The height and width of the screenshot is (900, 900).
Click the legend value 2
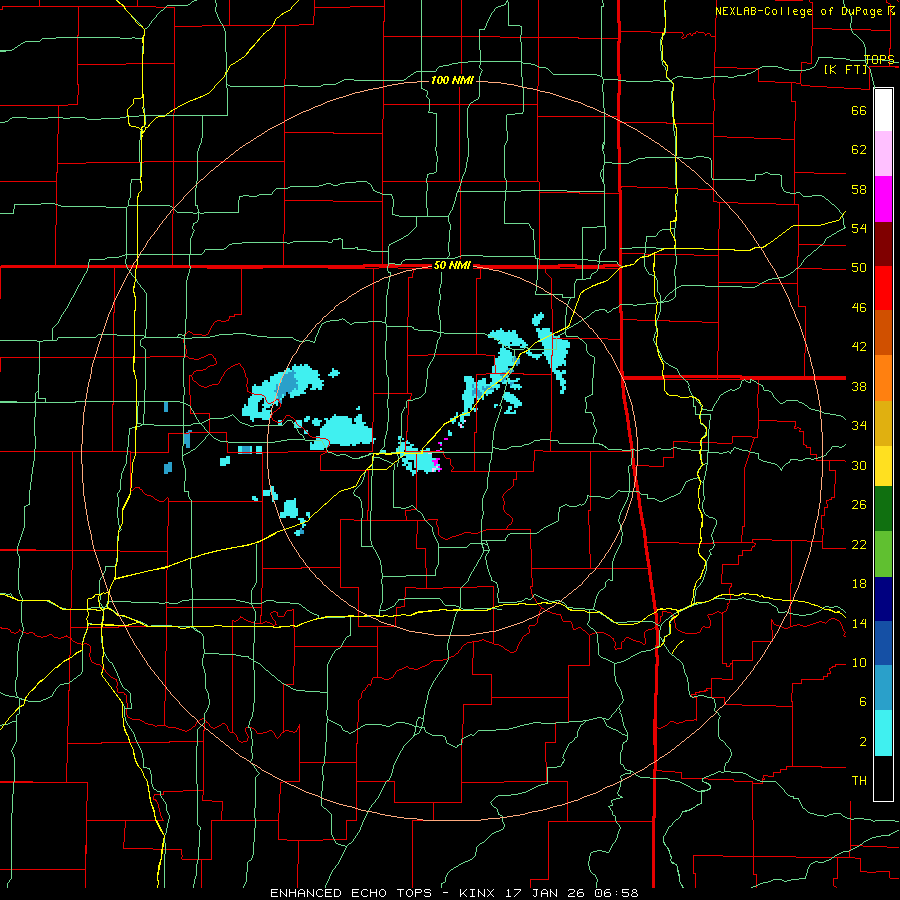863,742
